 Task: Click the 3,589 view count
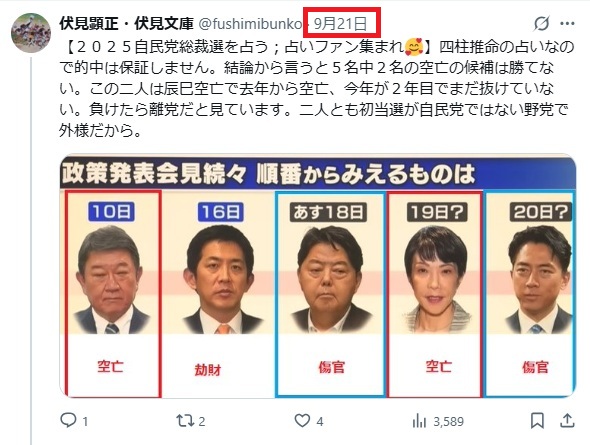click(x=449, y=422)
